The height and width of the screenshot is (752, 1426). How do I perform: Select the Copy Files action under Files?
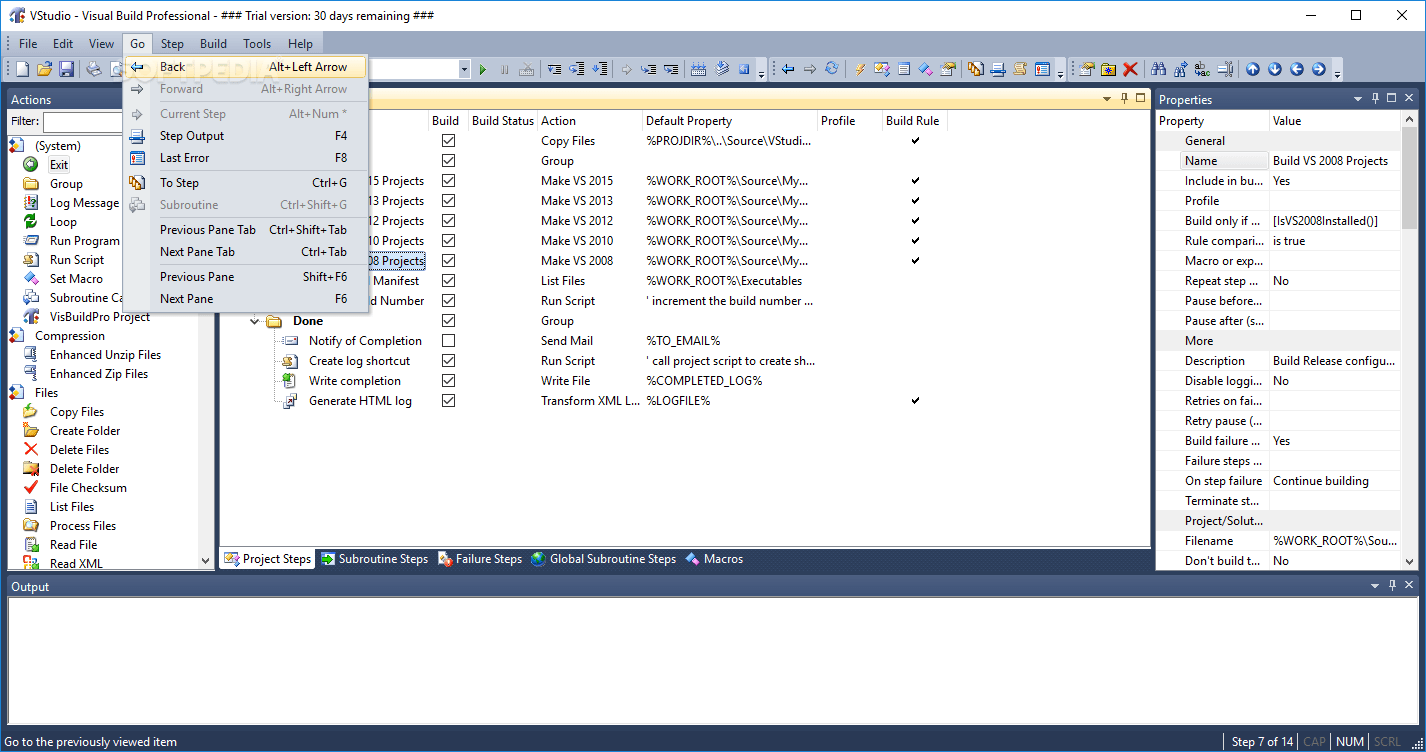(75, 411)
